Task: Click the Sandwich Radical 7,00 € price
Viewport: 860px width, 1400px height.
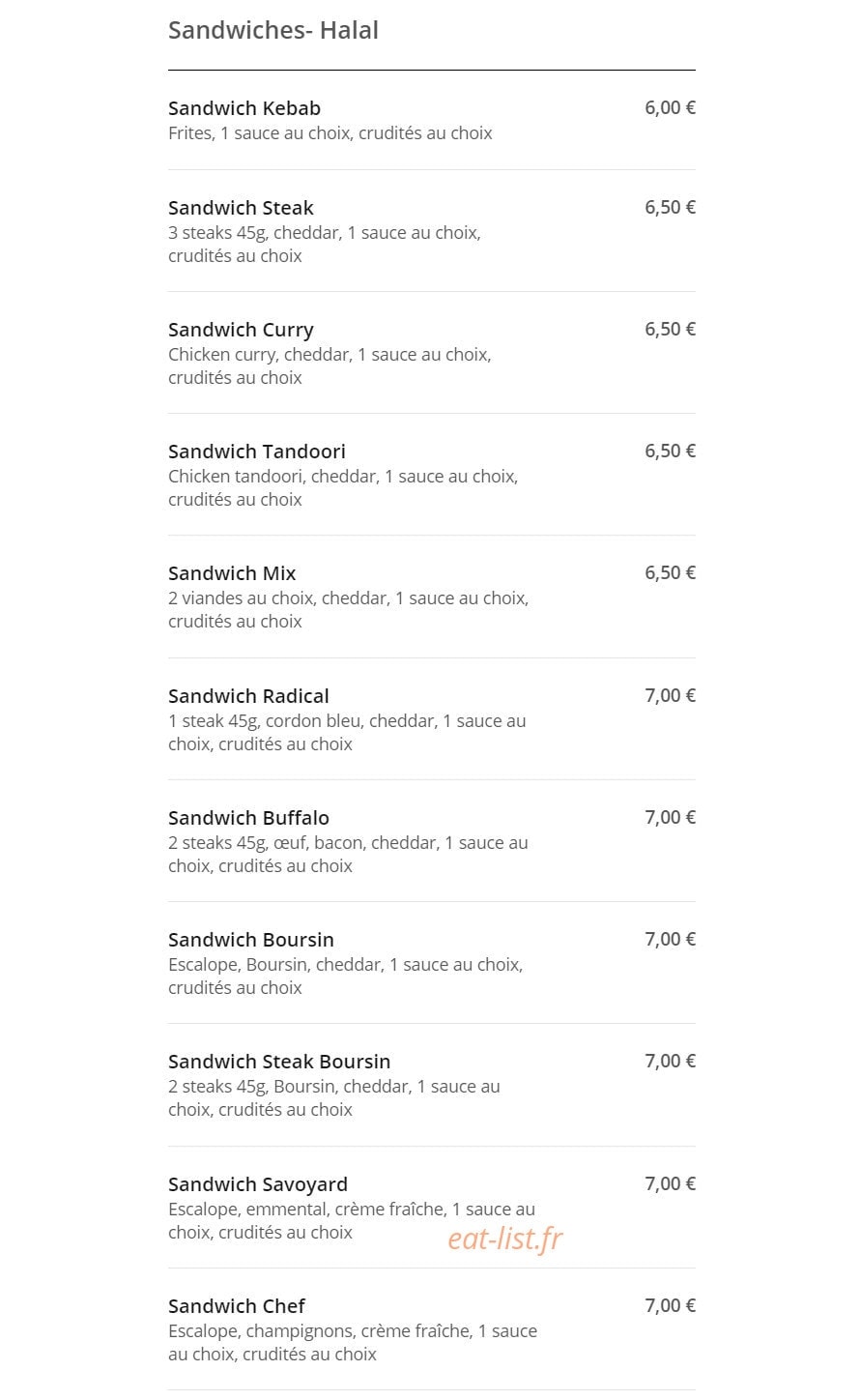Action: (670, 695)
